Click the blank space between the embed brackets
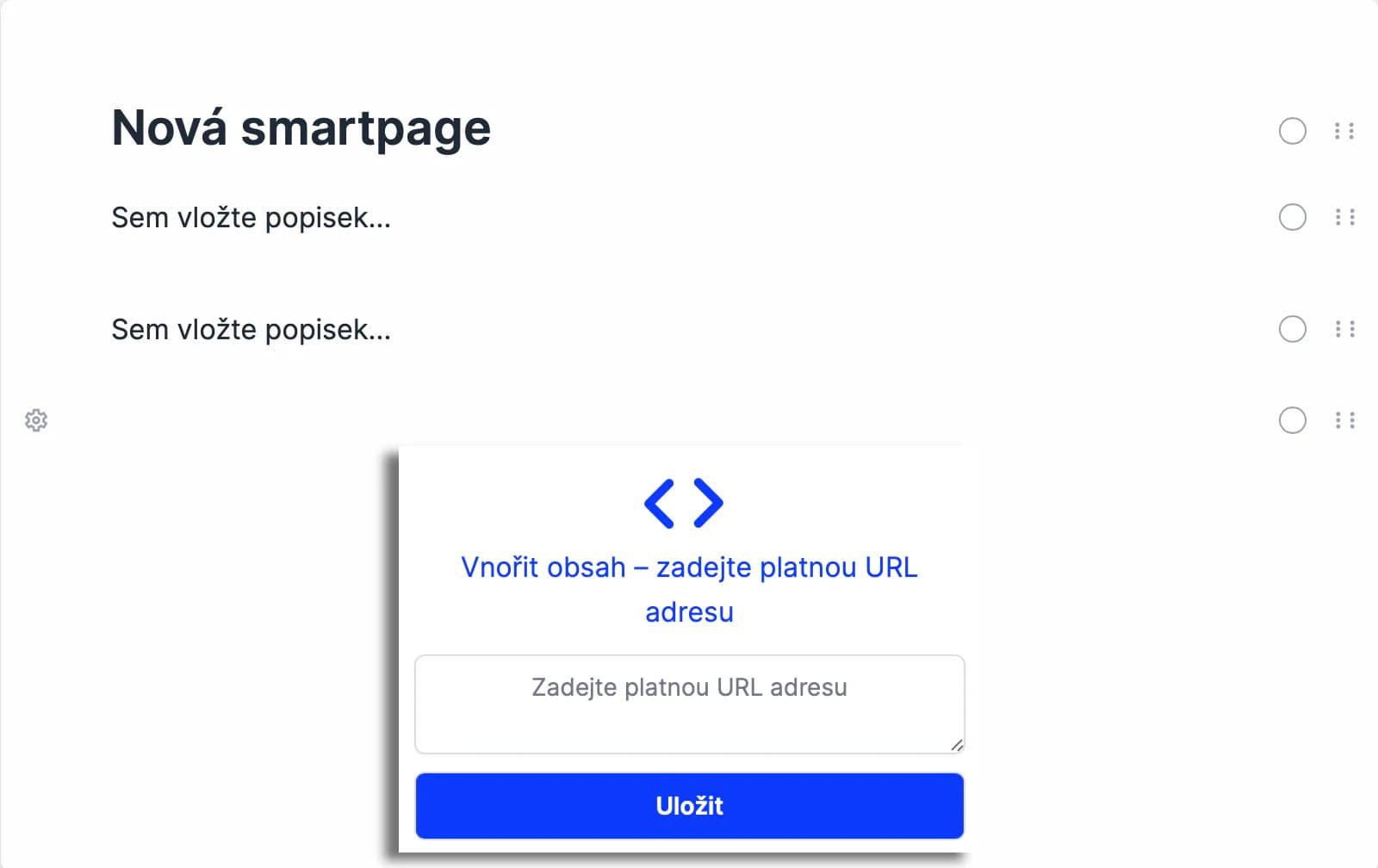 click(684, 503)
